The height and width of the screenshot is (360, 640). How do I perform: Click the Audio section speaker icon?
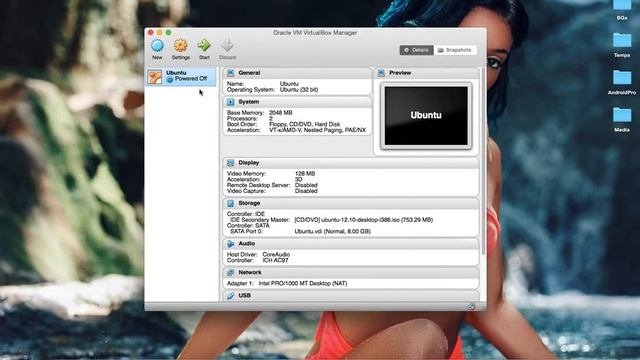(x=231, y=243)
